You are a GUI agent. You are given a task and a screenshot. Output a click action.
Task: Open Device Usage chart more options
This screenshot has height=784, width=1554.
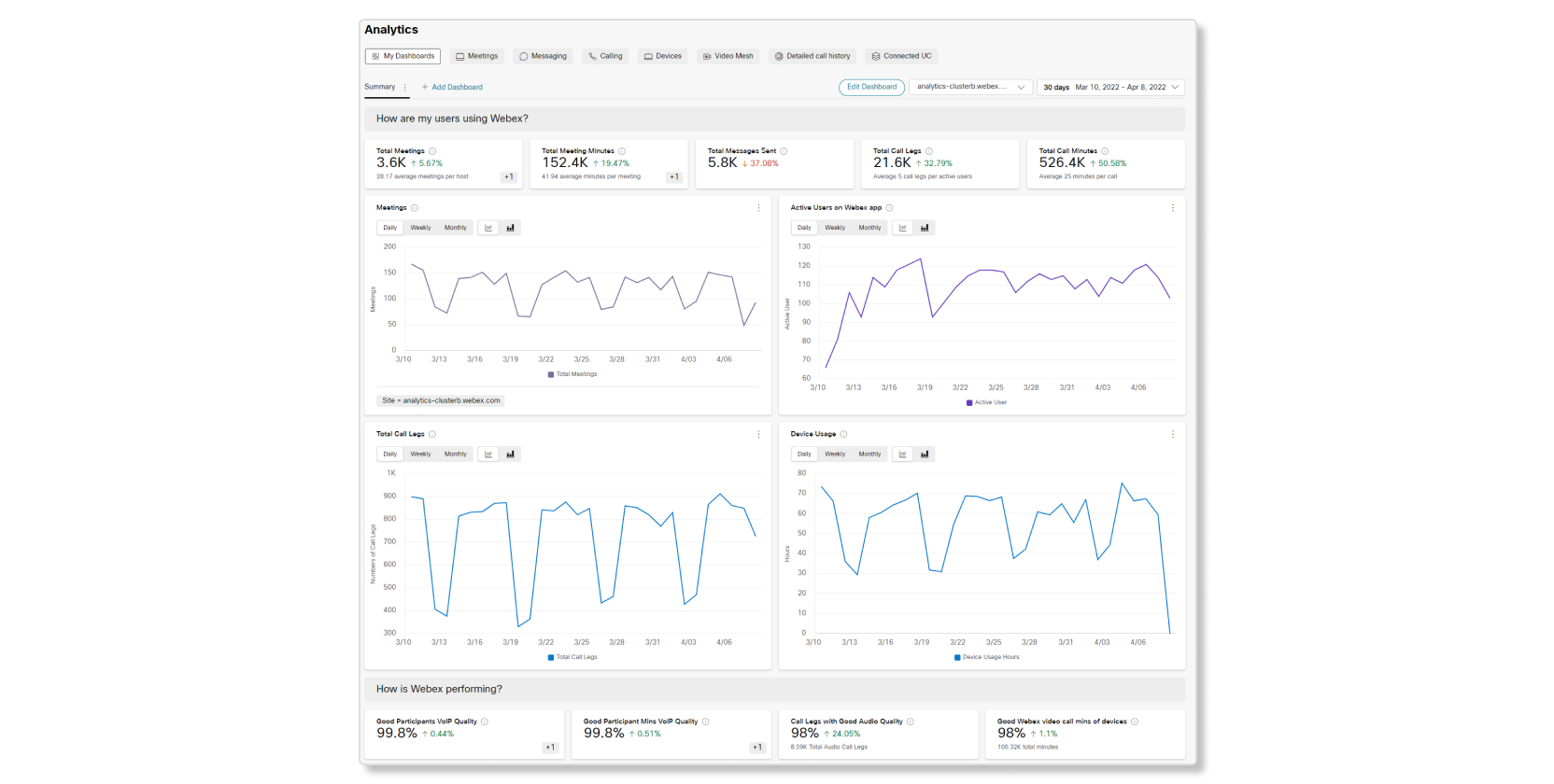tap(1173, 434)
